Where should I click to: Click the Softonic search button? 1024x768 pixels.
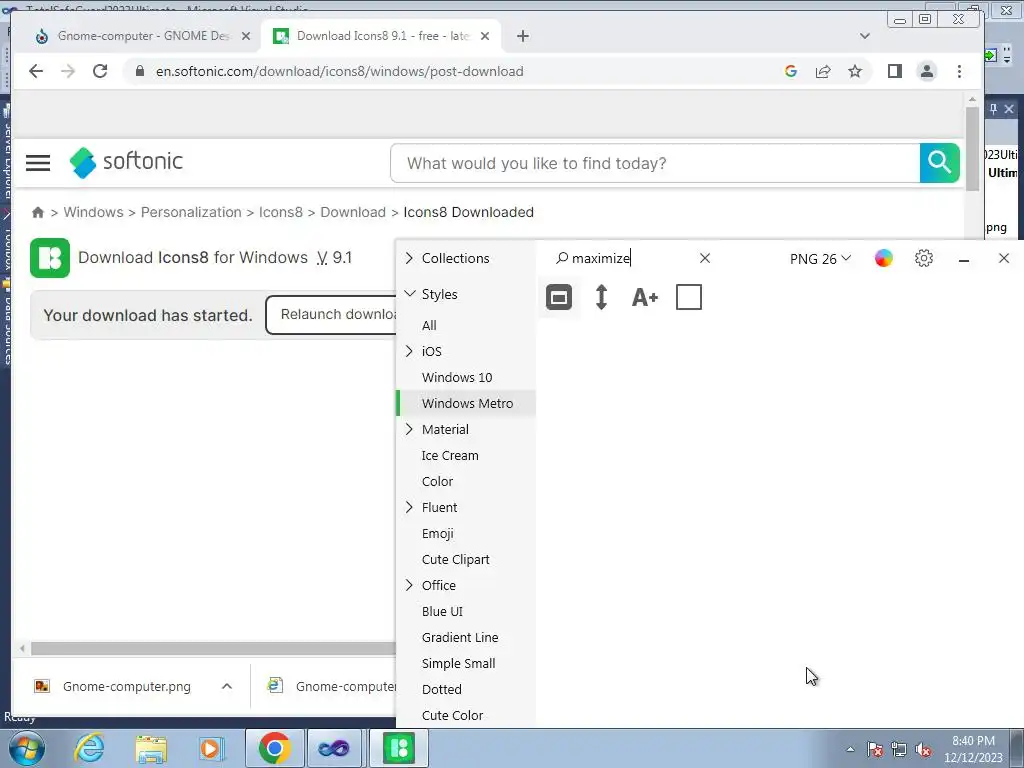coord(940,163)
